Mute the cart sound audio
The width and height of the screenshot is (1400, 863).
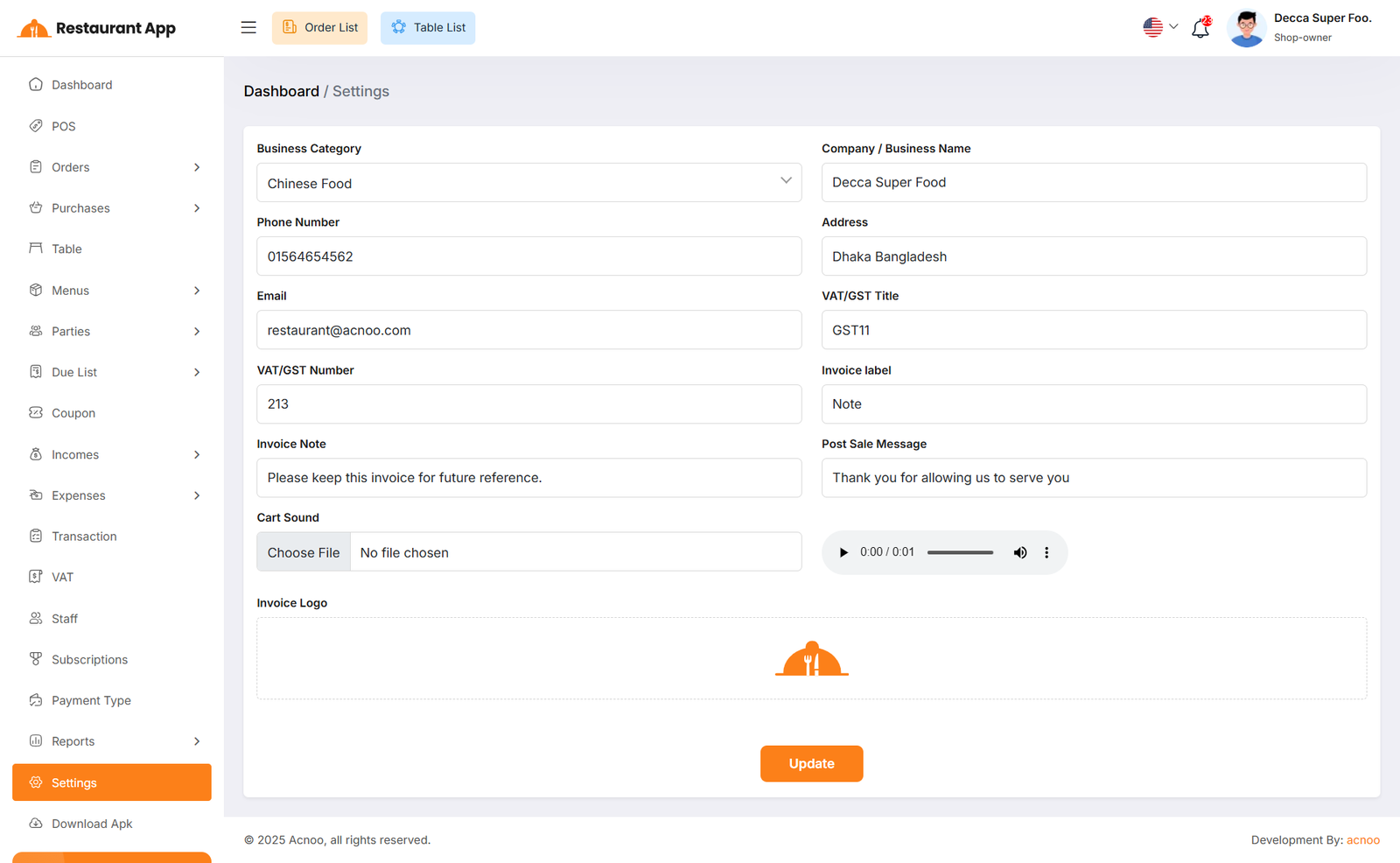(x=1020, y=552)
